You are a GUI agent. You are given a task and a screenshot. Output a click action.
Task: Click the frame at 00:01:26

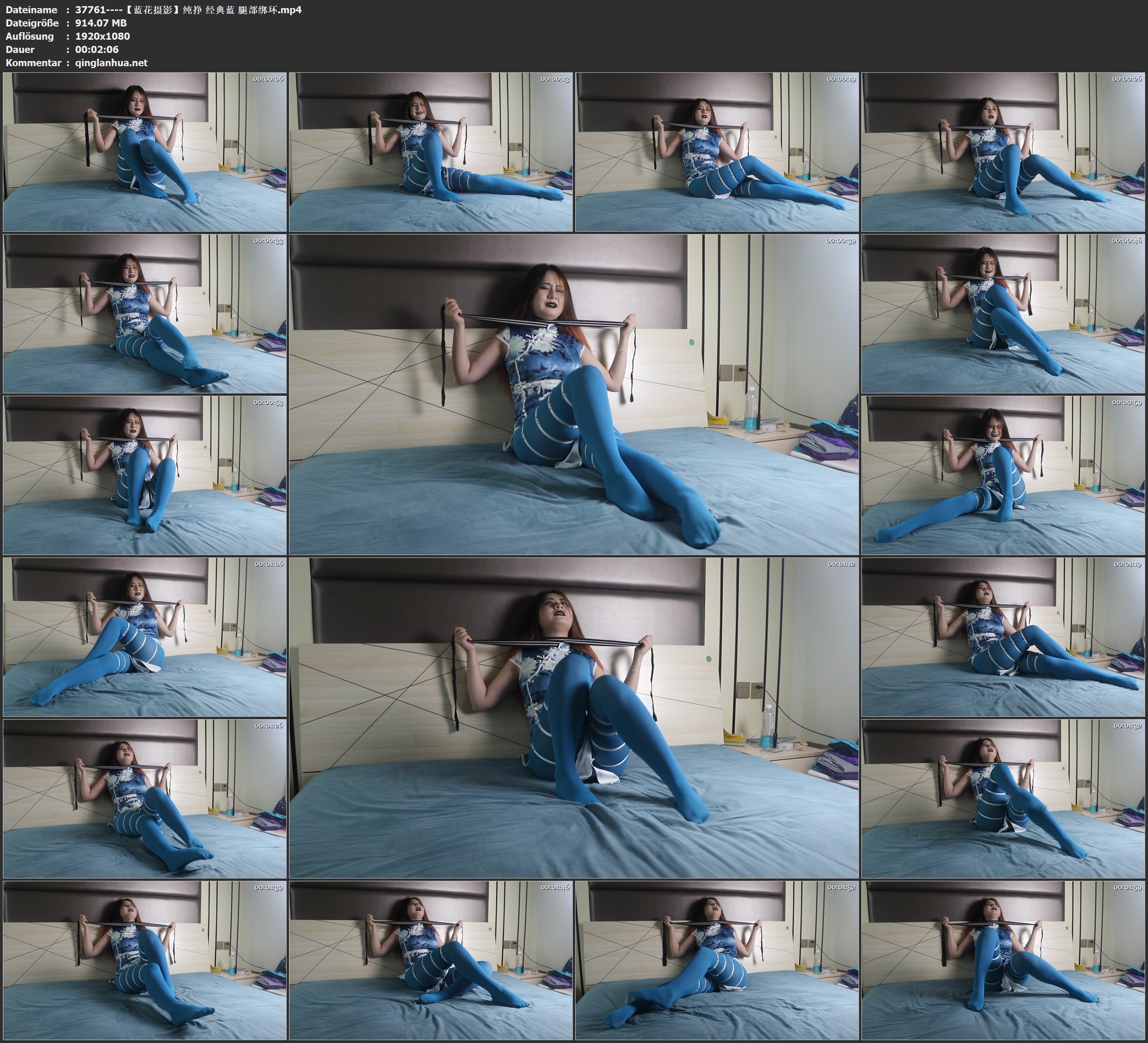145,798
